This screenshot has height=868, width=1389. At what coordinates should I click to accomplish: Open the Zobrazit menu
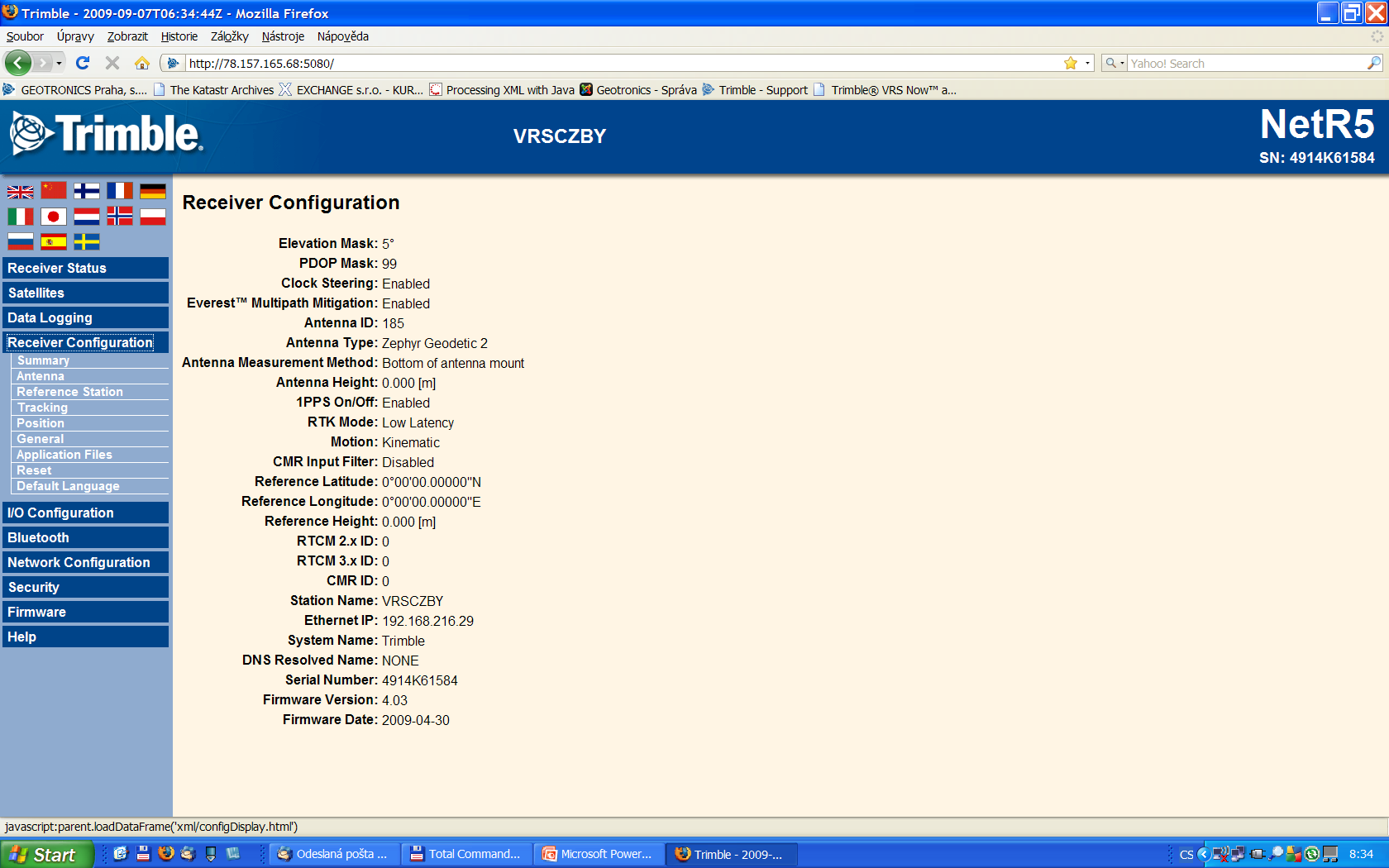click(127, 36)
